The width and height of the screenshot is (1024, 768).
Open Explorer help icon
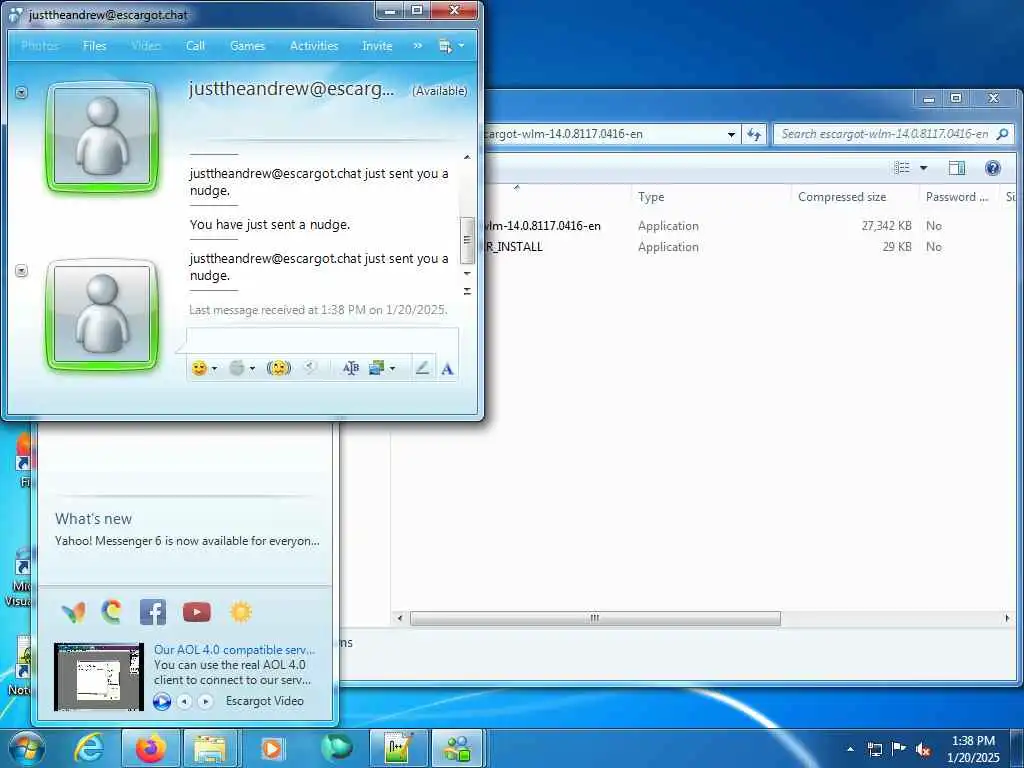(x=993, y=168)
